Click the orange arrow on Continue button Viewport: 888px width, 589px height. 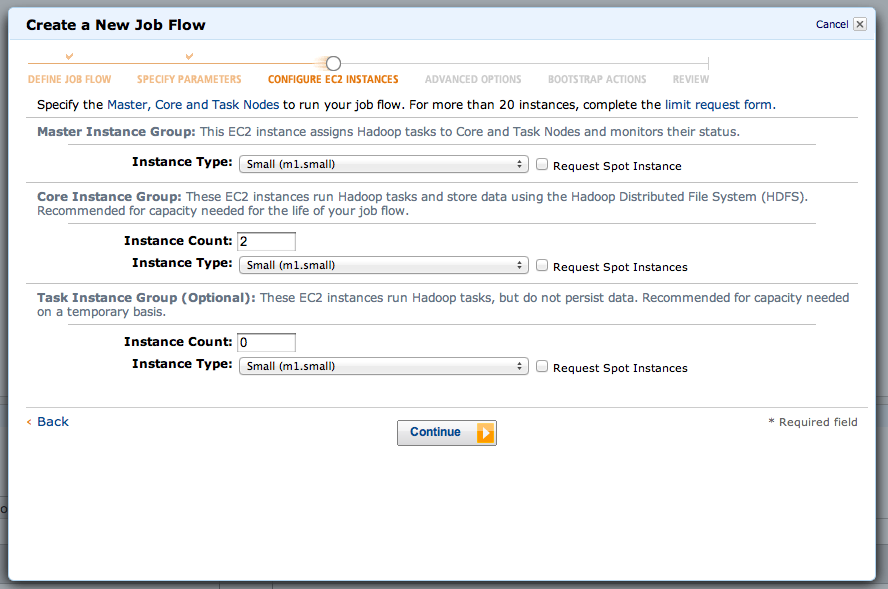pos(484,433)
